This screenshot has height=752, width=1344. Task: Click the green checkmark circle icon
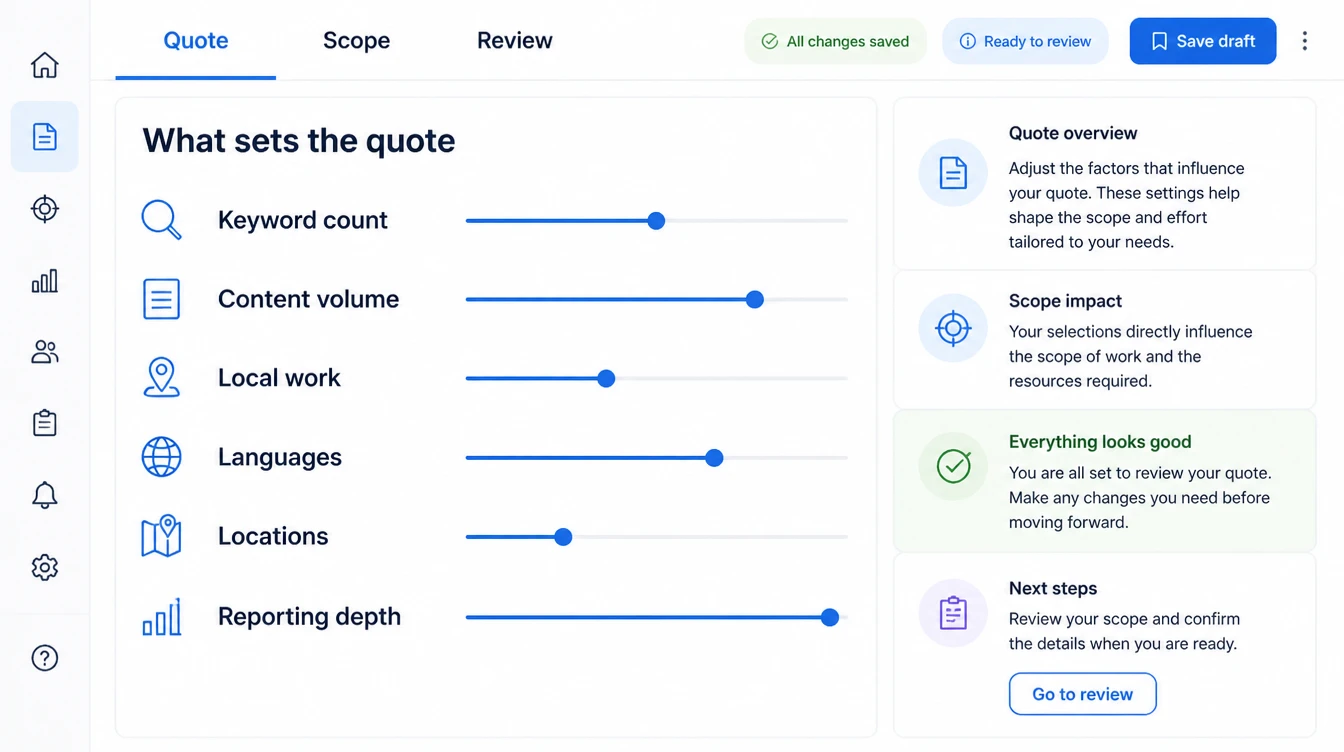coord(953,465)
